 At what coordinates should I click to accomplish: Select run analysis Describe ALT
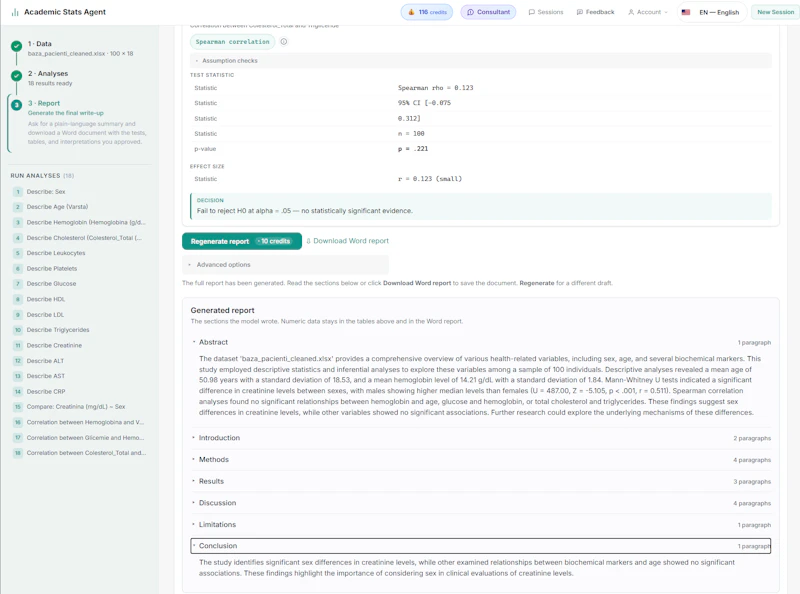pos(80,361)
